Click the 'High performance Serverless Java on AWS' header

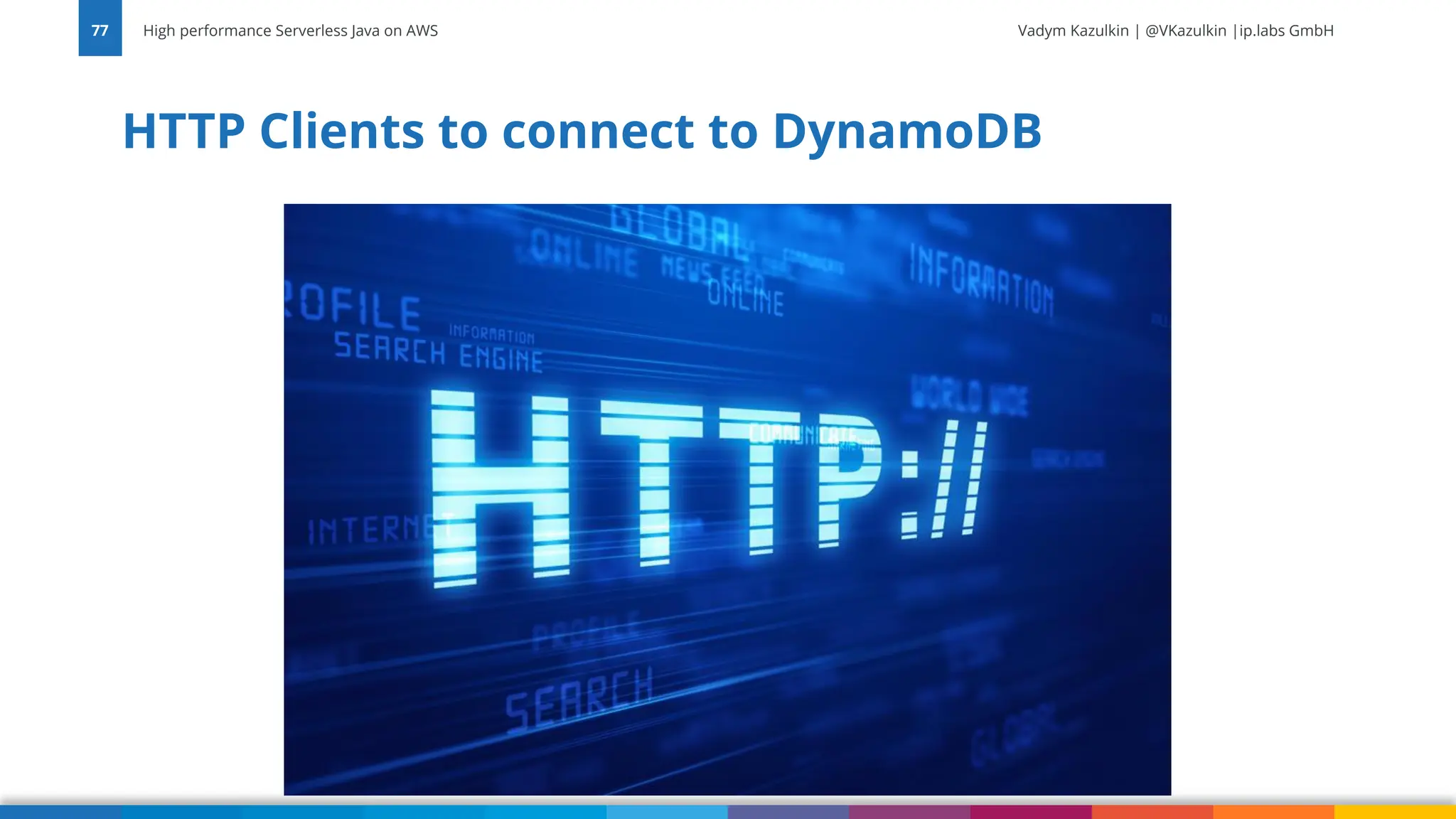290,31
